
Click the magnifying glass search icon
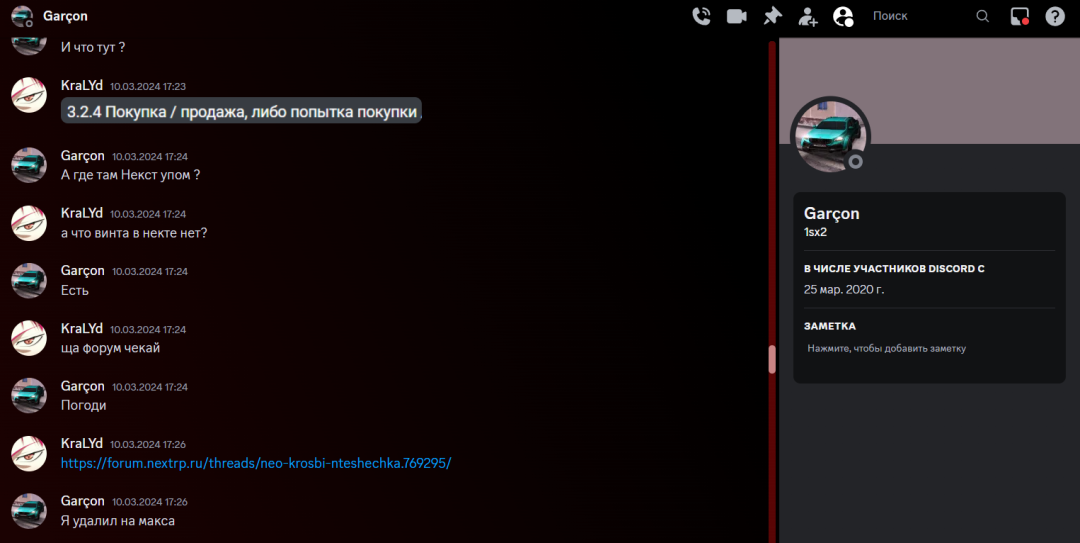(982, 16)
